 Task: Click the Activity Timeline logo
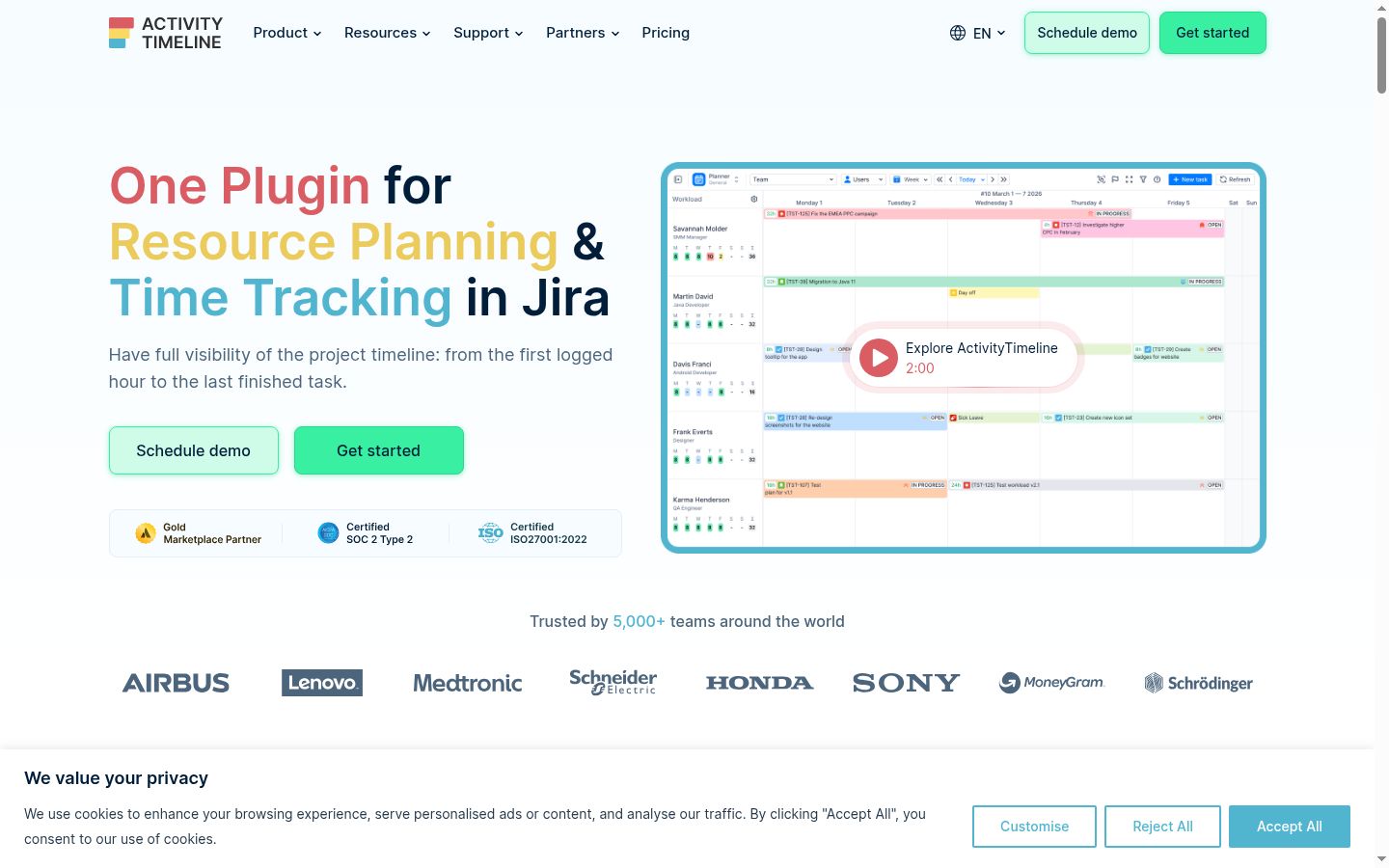point(165,33)
